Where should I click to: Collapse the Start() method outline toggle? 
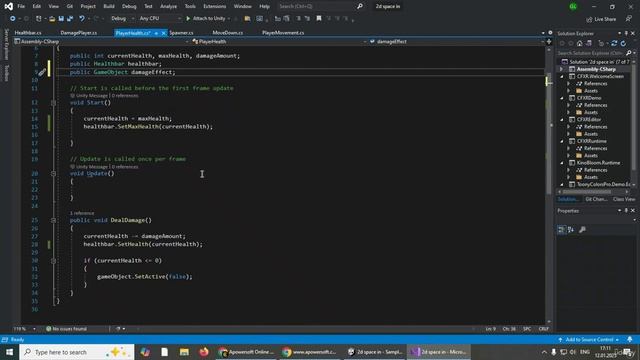pos(53,103)
